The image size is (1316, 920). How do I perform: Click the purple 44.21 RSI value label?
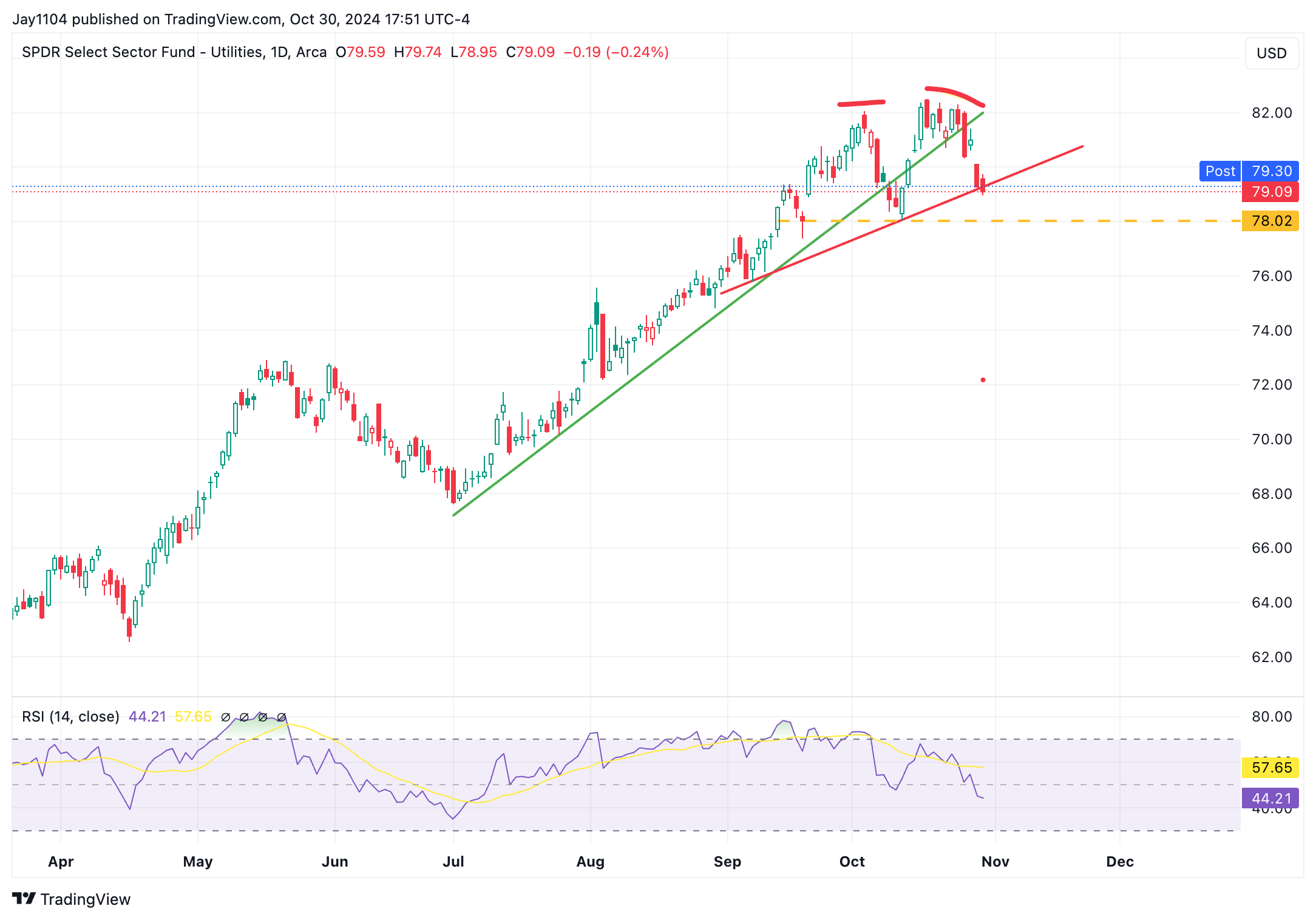point(1270,799)
